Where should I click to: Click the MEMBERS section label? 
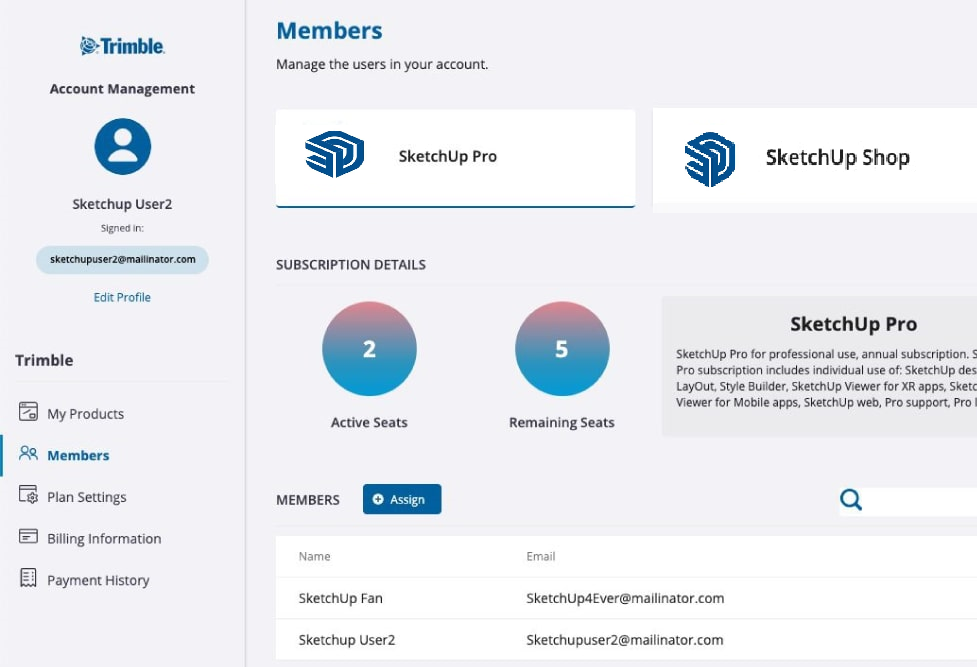(308, 500)
